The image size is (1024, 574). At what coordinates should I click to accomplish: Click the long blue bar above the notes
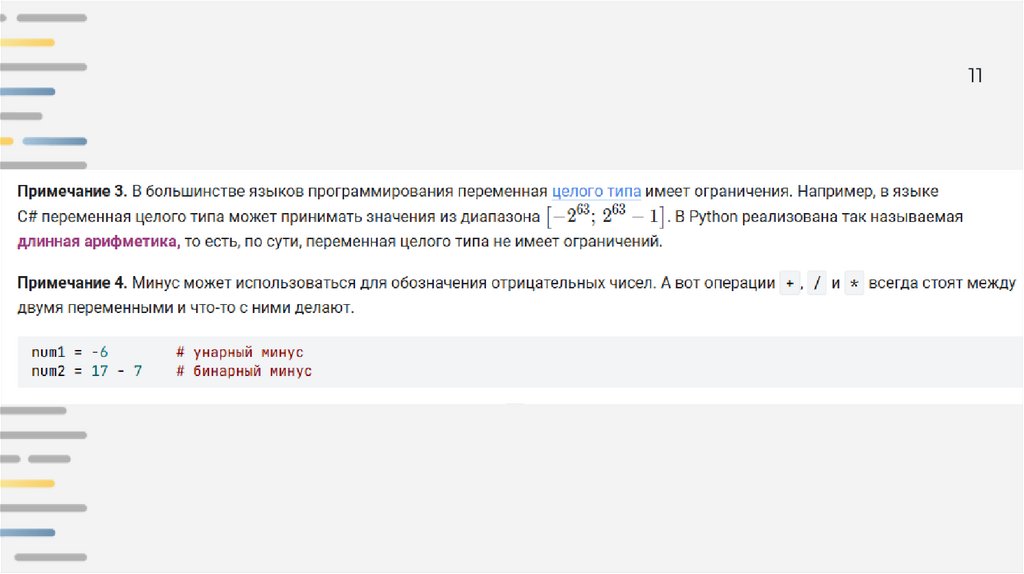coord(56,141)
